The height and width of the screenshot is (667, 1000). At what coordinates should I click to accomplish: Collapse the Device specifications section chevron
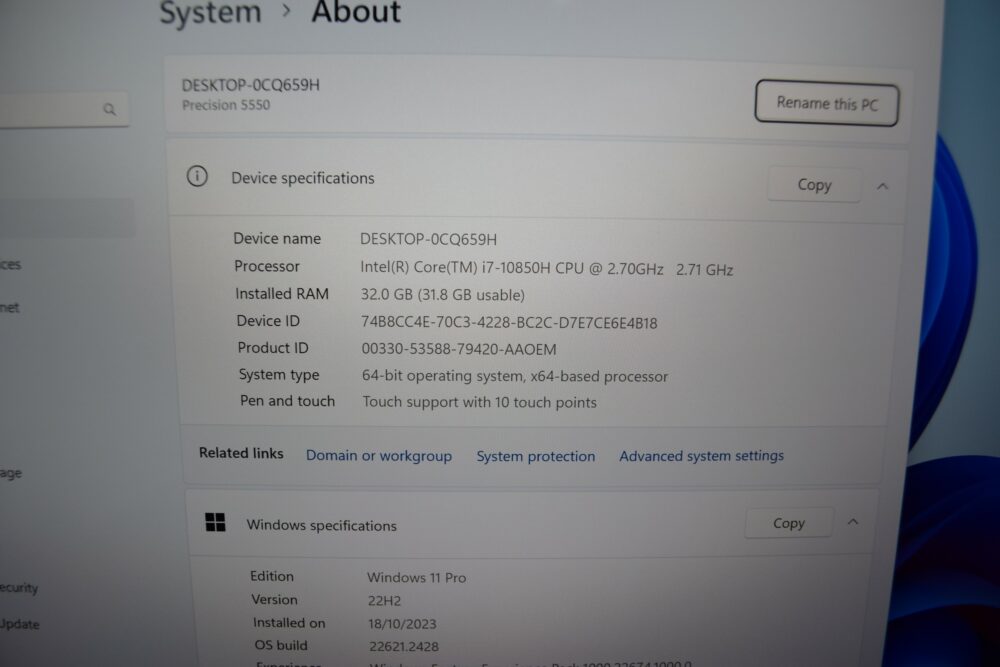click(882, 186)
